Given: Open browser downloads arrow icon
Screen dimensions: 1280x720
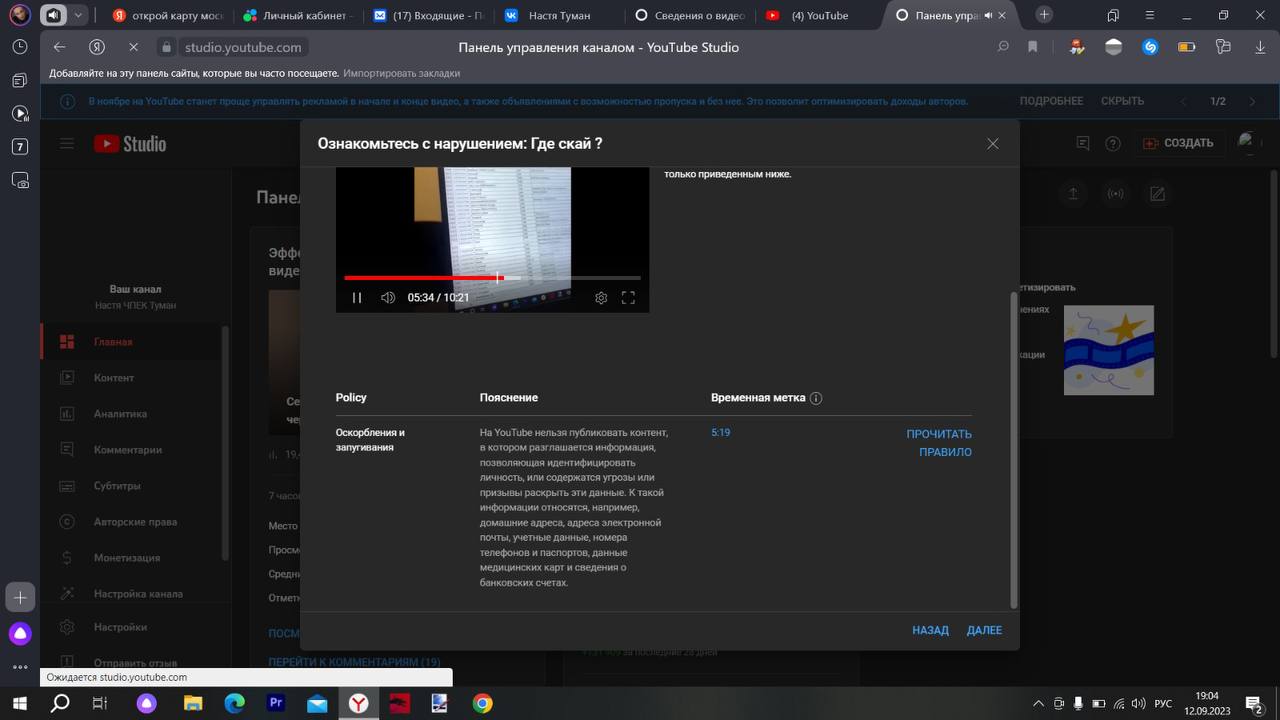Looking at the screenshot, I should [1259, 47].
